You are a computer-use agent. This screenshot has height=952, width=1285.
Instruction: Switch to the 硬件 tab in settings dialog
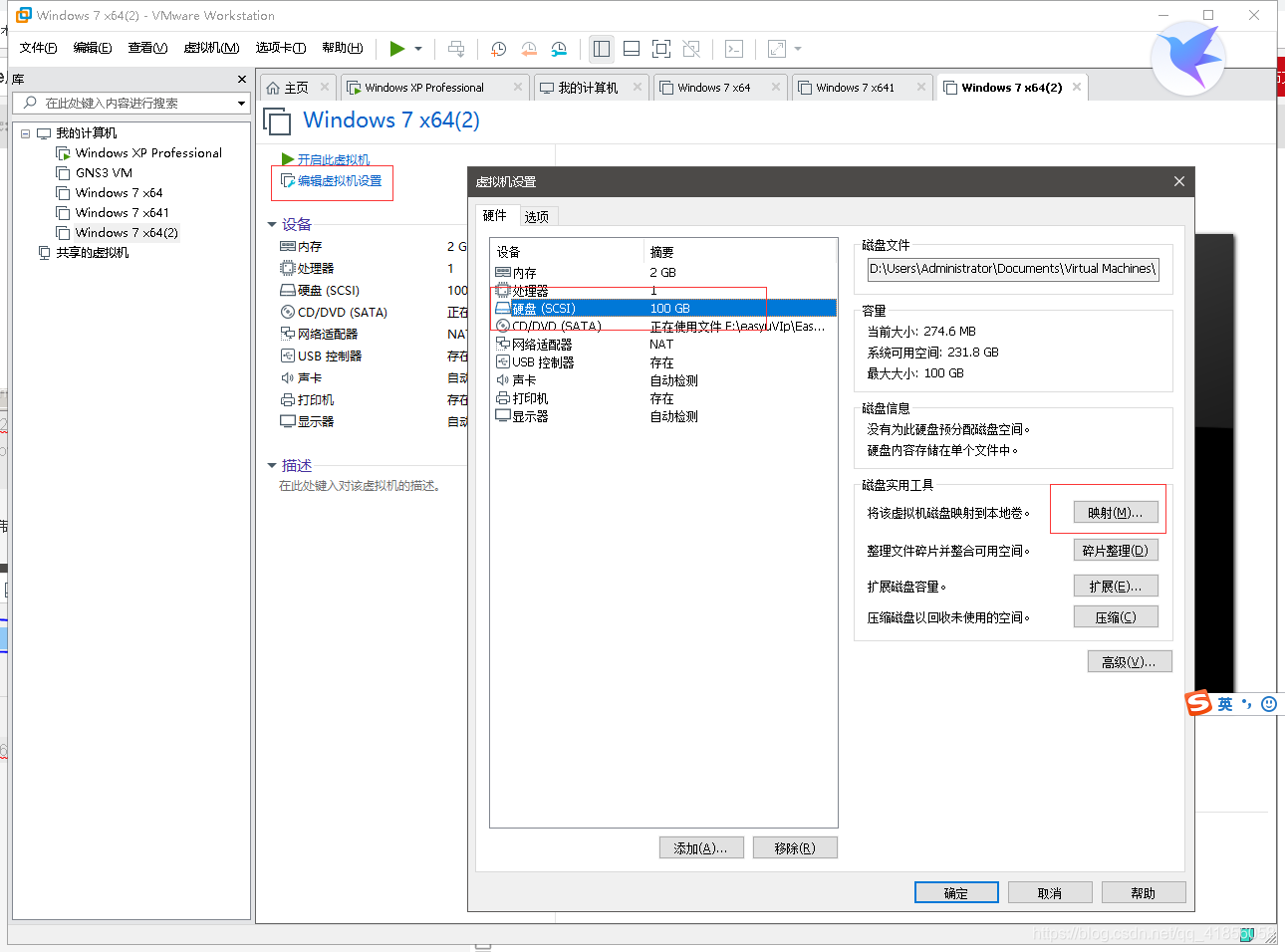495,216
